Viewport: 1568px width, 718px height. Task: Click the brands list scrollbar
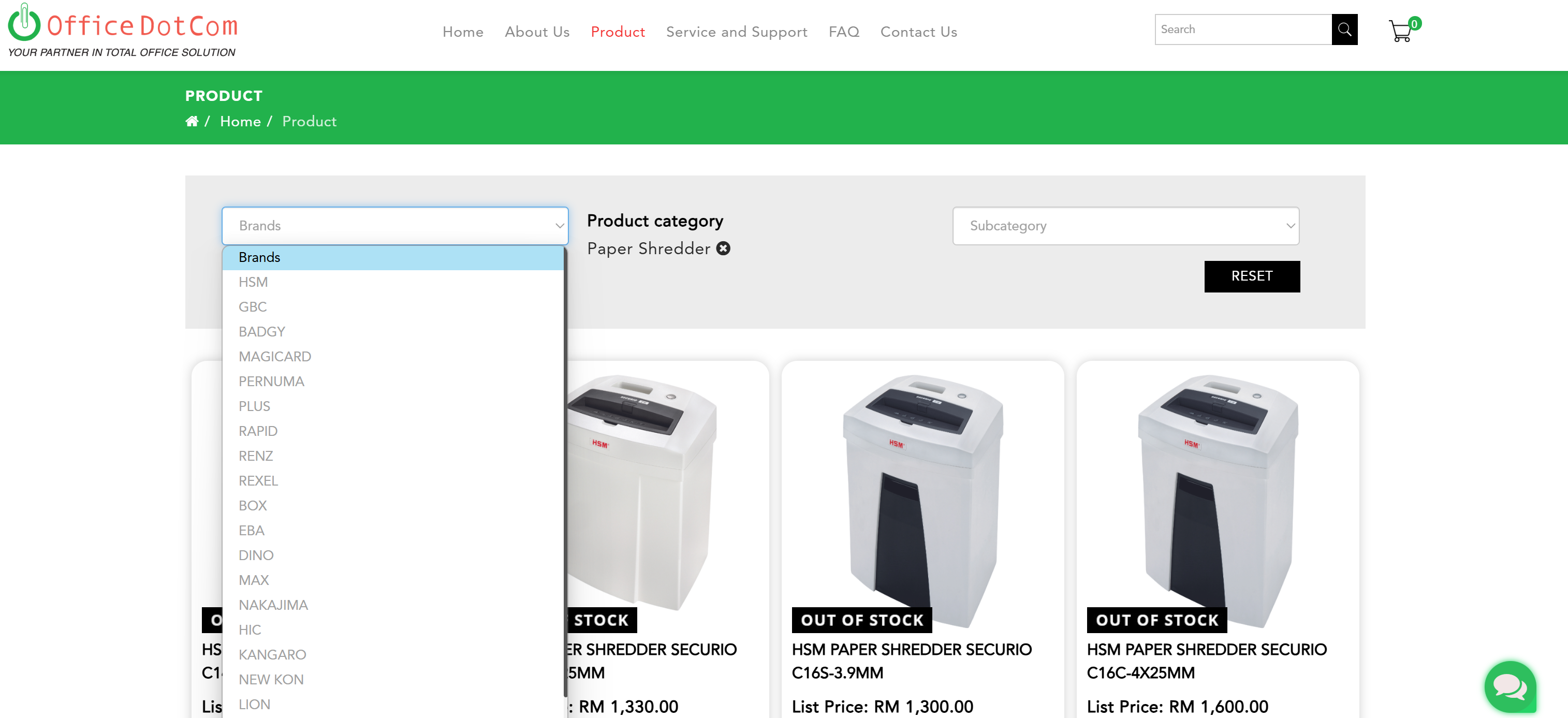565,472
